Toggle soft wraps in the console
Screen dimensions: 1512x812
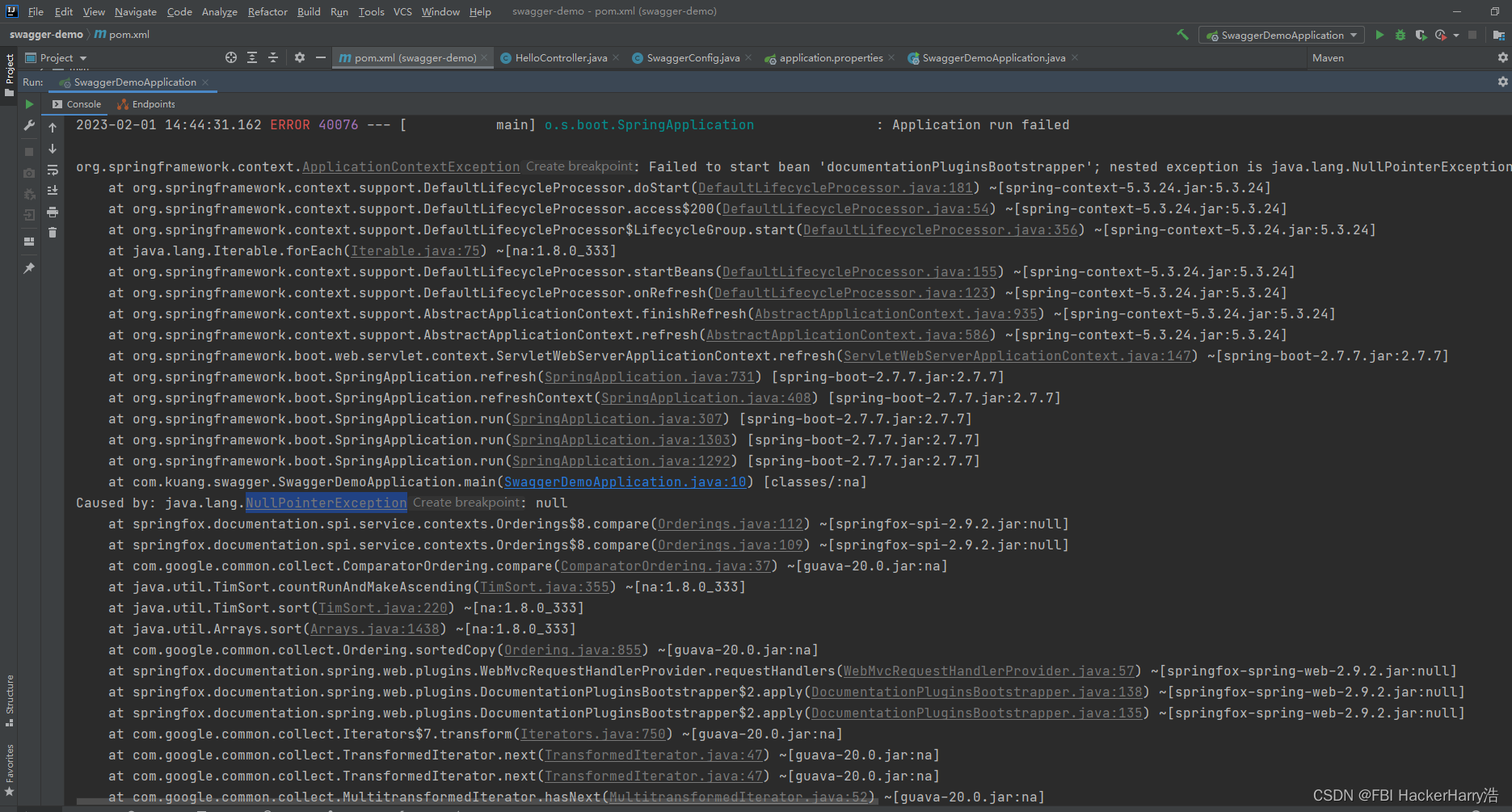click(53, 171)
